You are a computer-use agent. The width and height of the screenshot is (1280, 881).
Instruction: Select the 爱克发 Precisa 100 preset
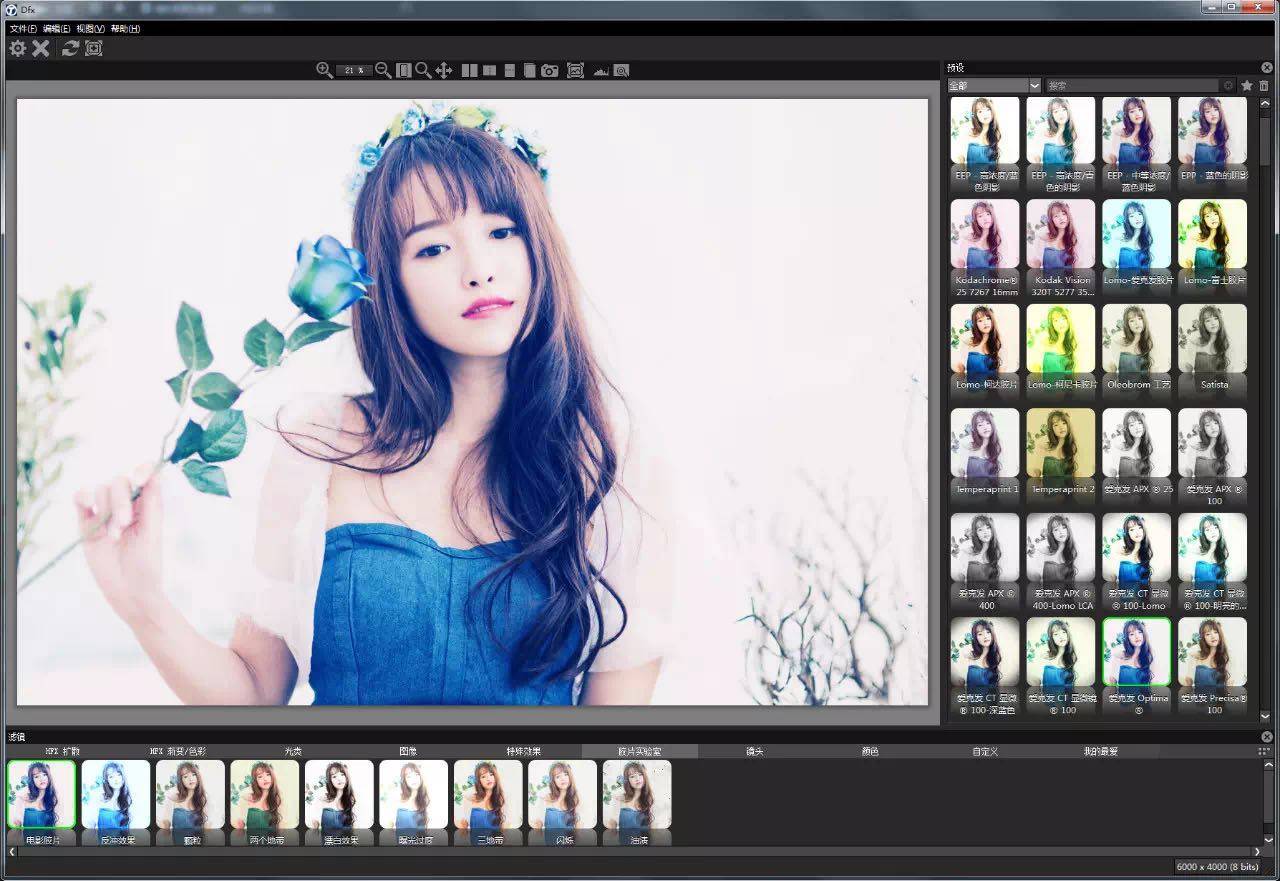point(1213,666)
